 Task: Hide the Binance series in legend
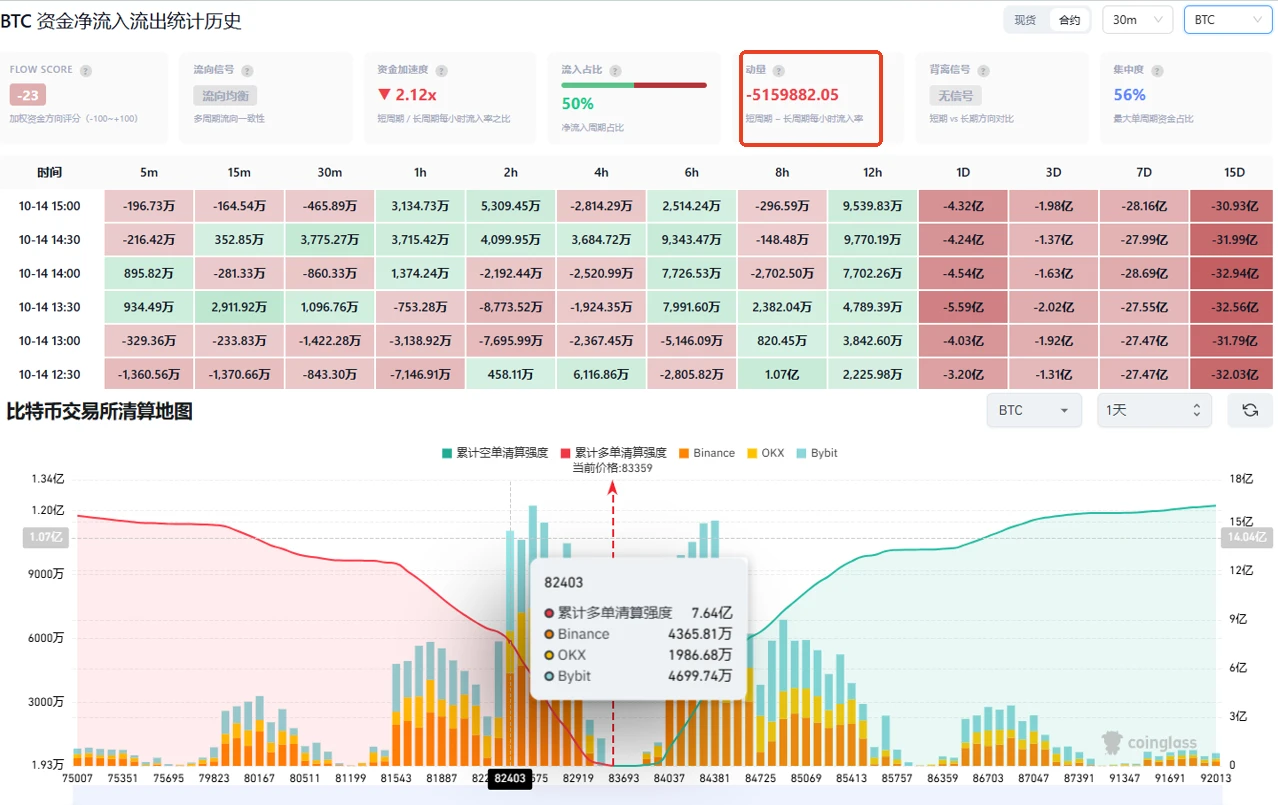(707, 453)
